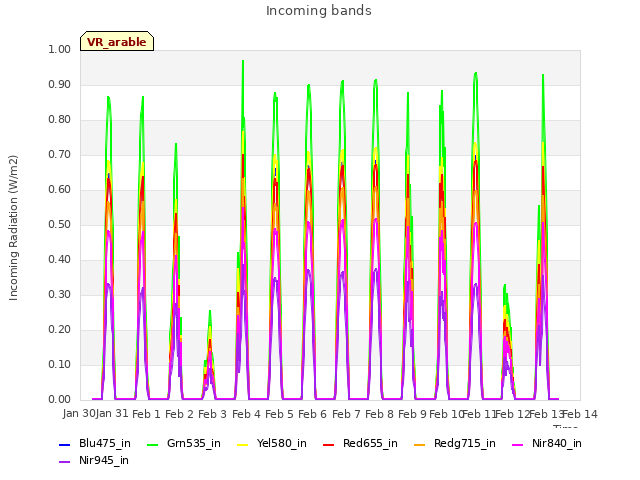Select the Nir840_in legend entry
The width and height of the screenshot is (640, 480).
(x=547, y=443)
